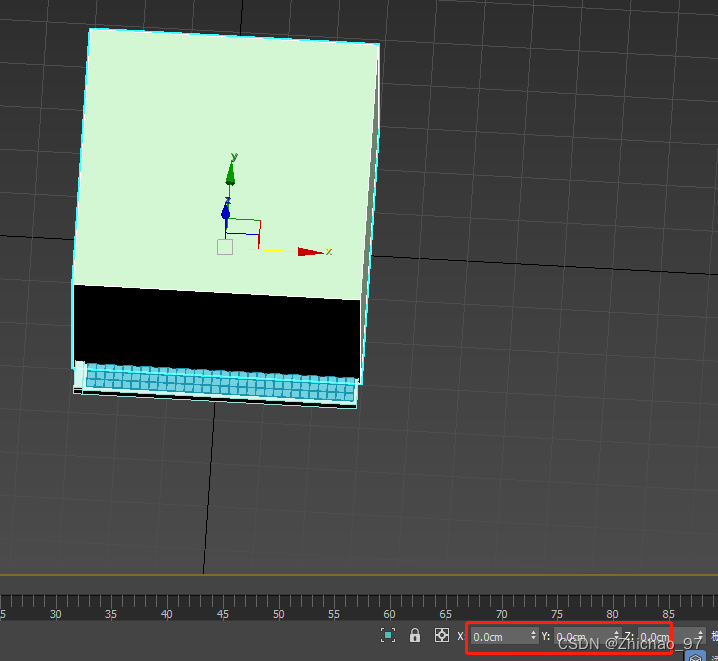
Task: Click the red X axis gizmo arrow
Action: coord(310,252)
